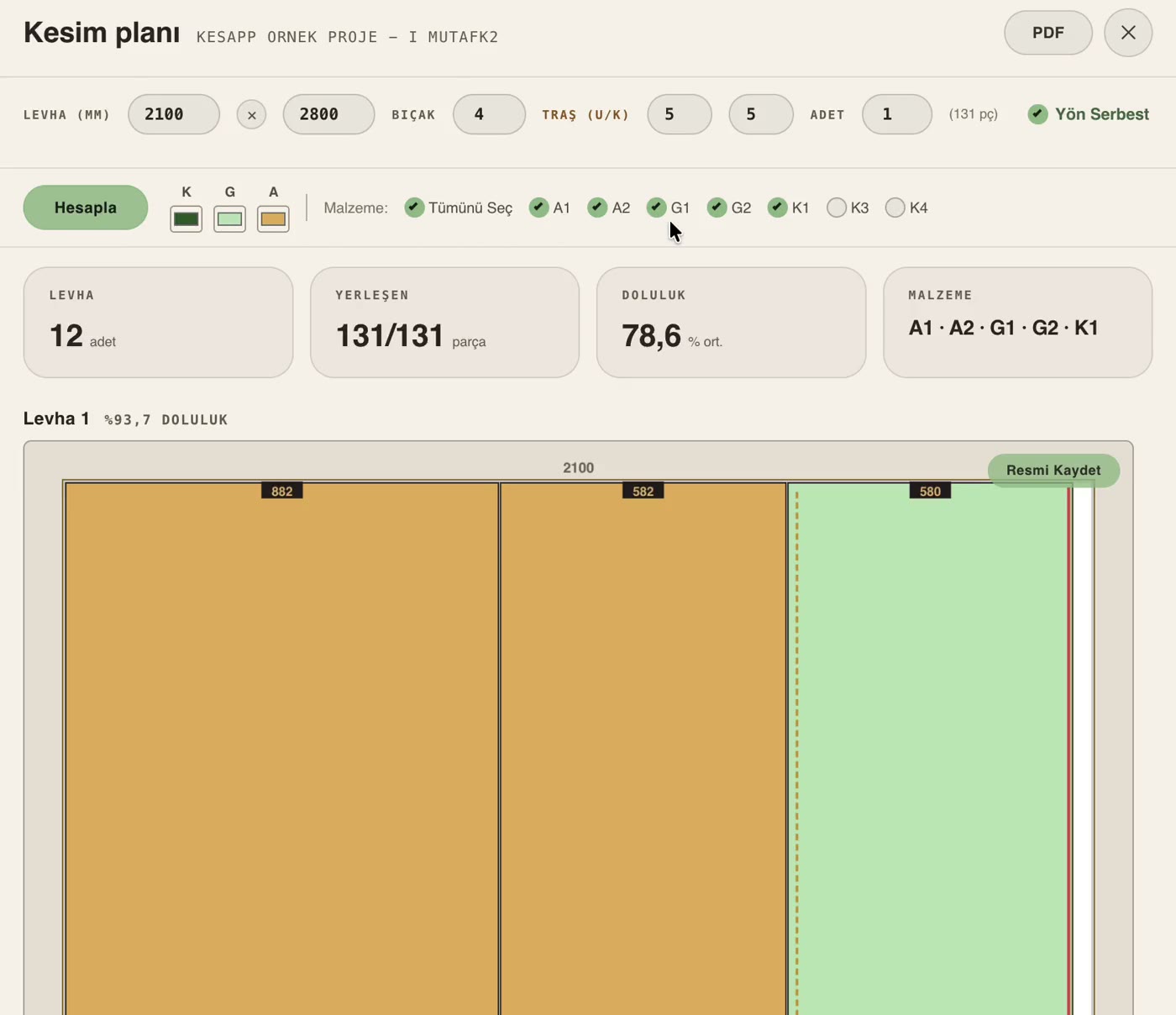The image size is (1176, 1015).
Task: Click the swap dimensions × icon
Action: 251,115
